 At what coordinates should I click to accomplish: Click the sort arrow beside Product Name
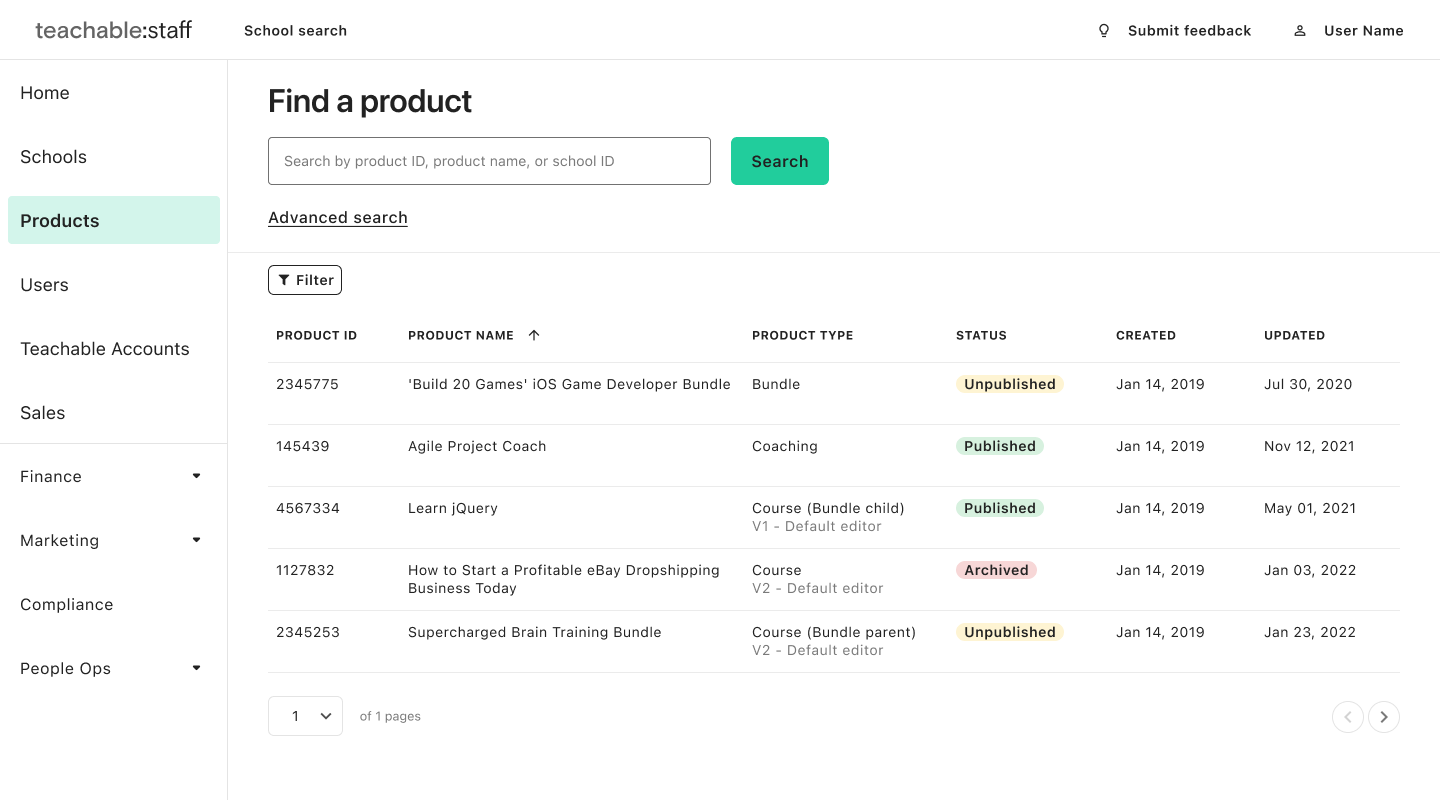(534, 335)
